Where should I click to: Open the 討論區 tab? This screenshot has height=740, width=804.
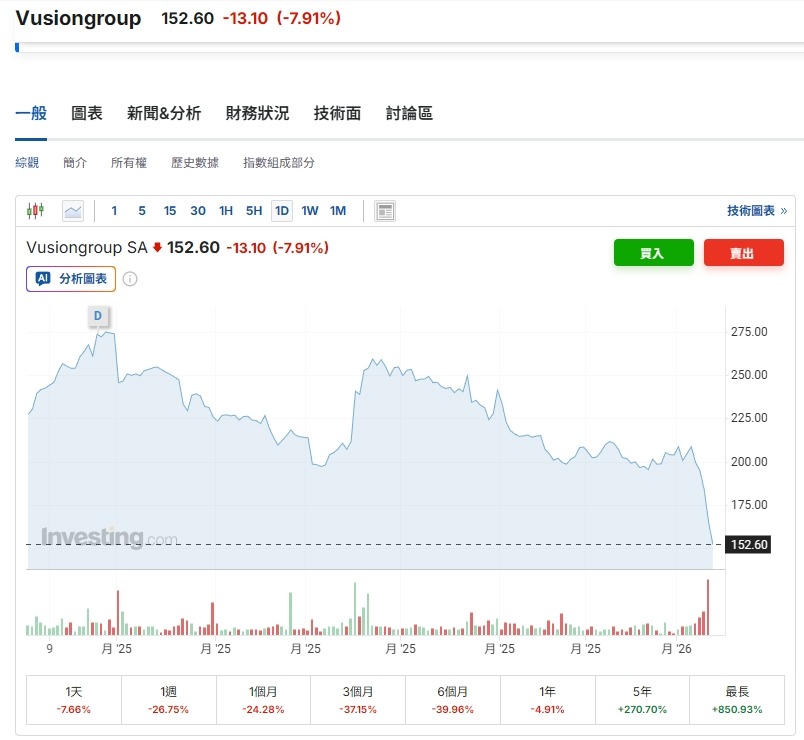(x=409, y=113)
